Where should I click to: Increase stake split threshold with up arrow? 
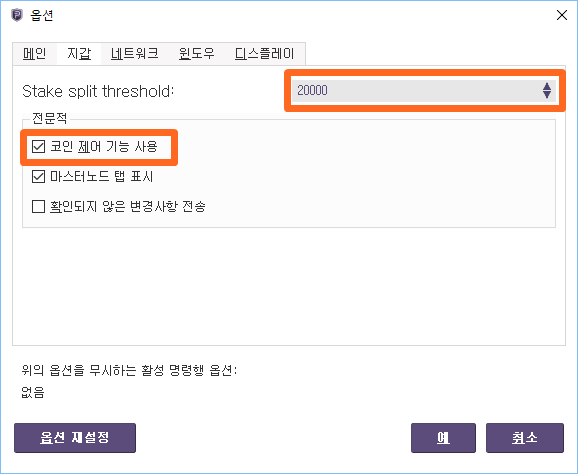[547, 86]
